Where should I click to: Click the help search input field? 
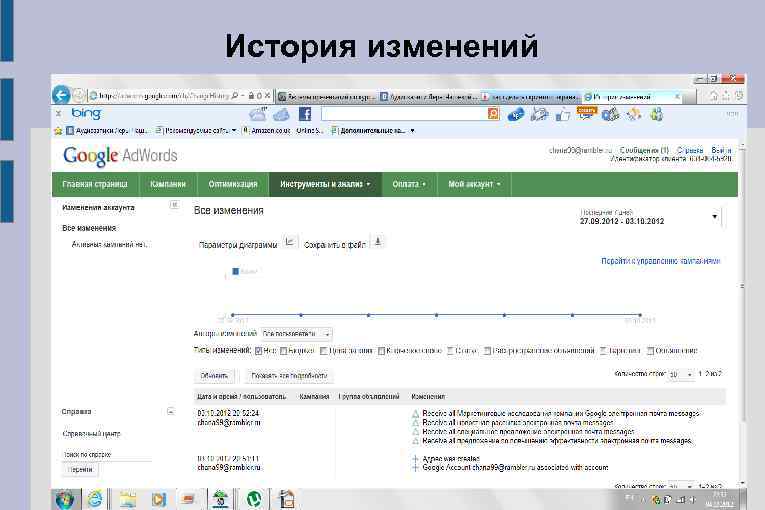(107, 454)
